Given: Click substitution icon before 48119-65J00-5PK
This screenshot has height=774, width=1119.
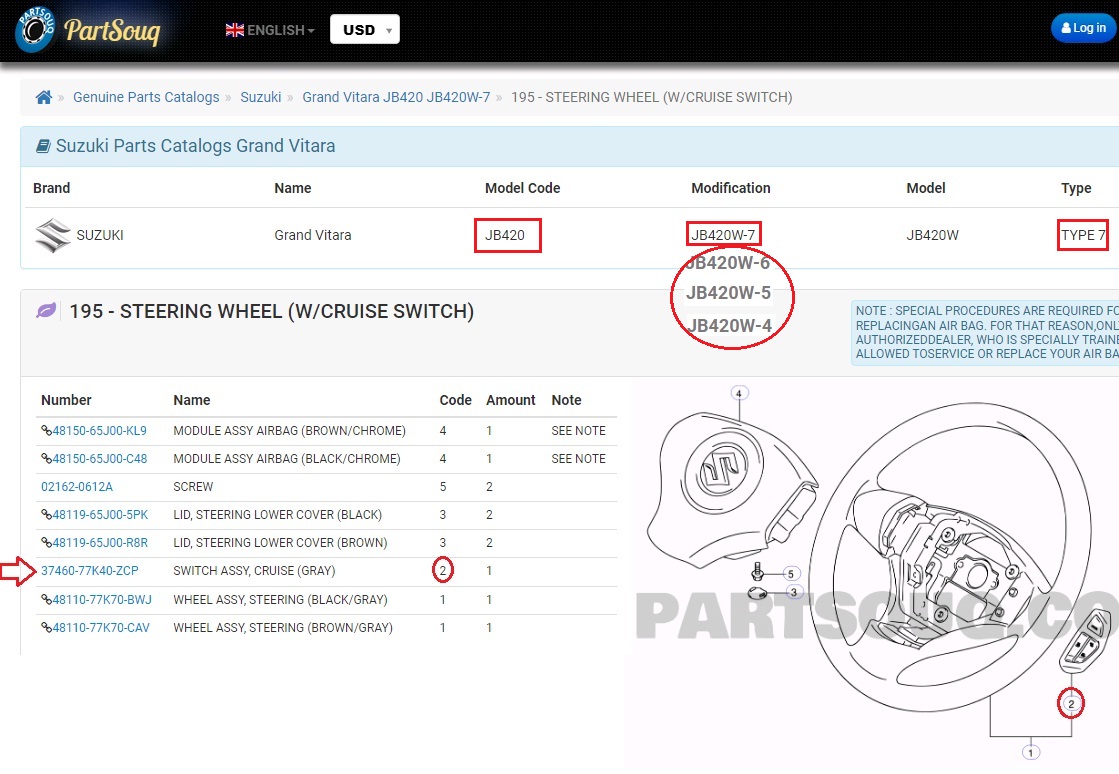Looking at the screenshot, I should (x=46, y=514).
